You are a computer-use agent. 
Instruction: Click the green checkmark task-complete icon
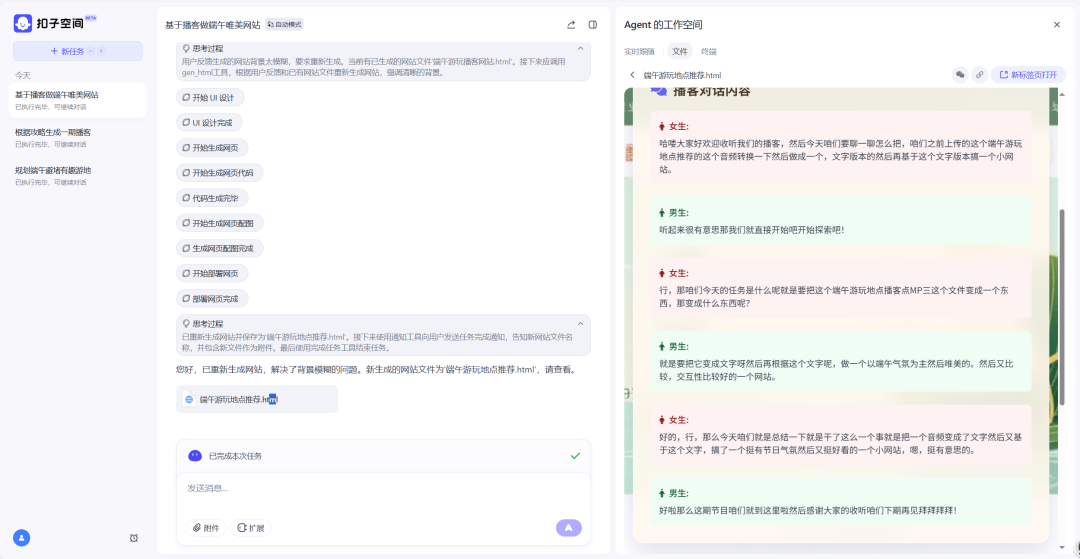coord(576,456)
